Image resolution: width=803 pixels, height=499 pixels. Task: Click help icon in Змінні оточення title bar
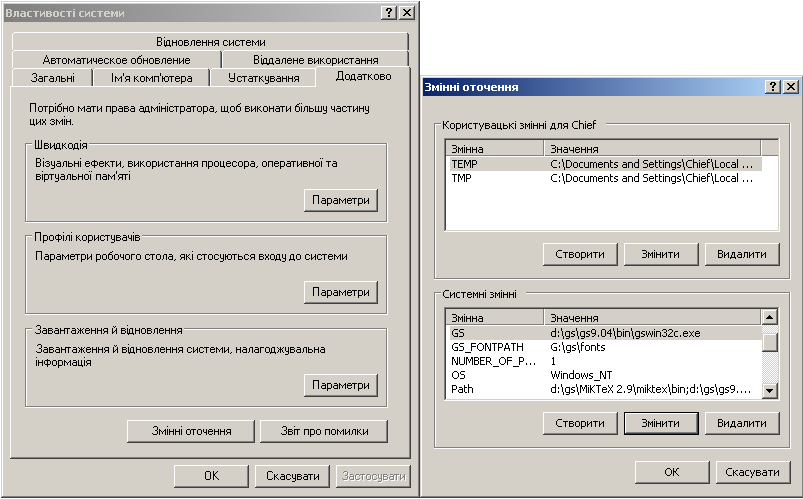tap(772, 87)
